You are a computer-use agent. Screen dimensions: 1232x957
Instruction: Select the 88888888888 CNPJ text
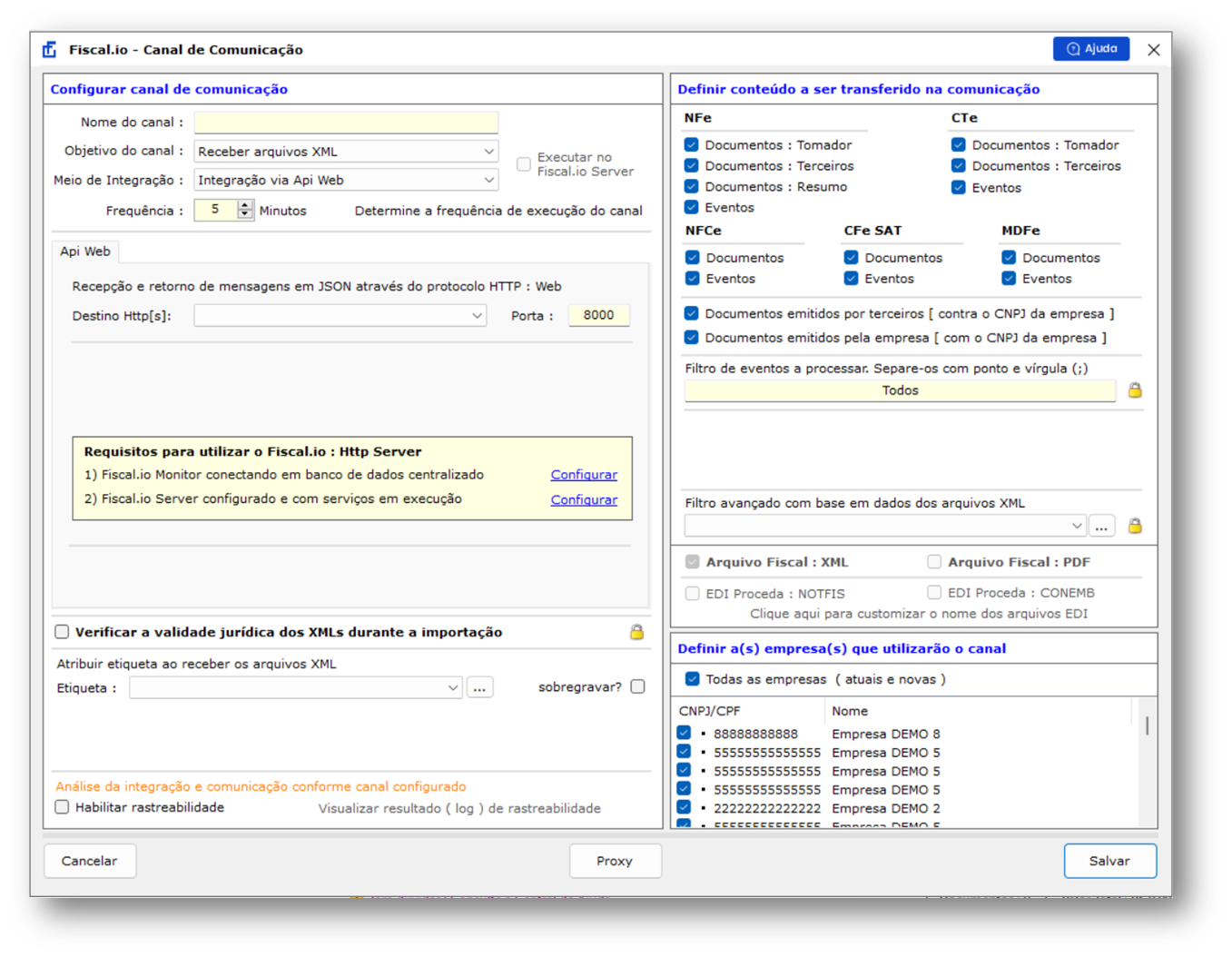pos(755,734)
